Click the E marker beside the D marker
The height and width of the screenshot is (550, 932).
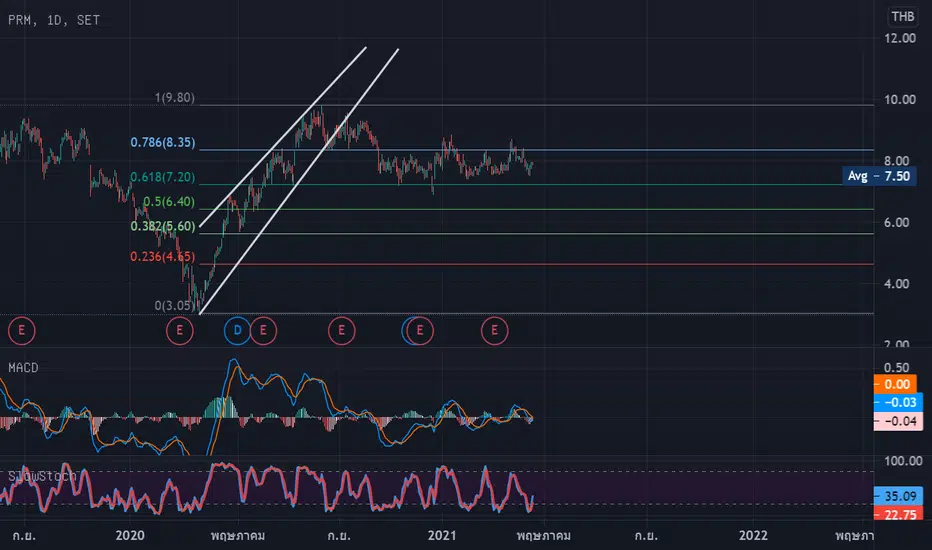pos(263,331)
